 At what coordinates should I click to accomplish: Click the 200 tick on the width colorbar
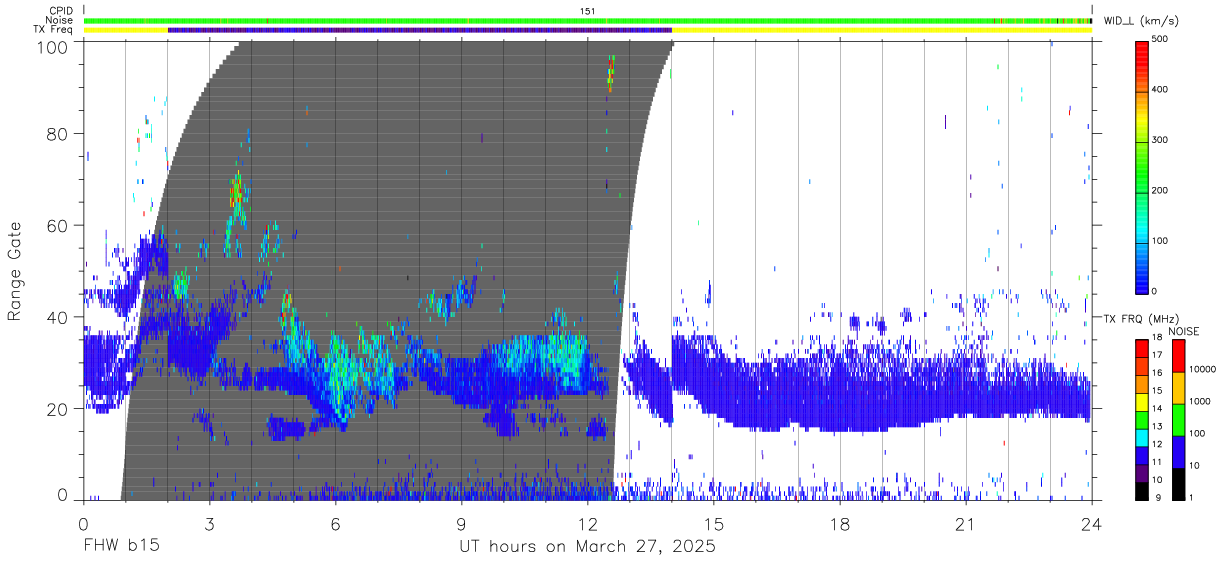[x=1161, y=190]
